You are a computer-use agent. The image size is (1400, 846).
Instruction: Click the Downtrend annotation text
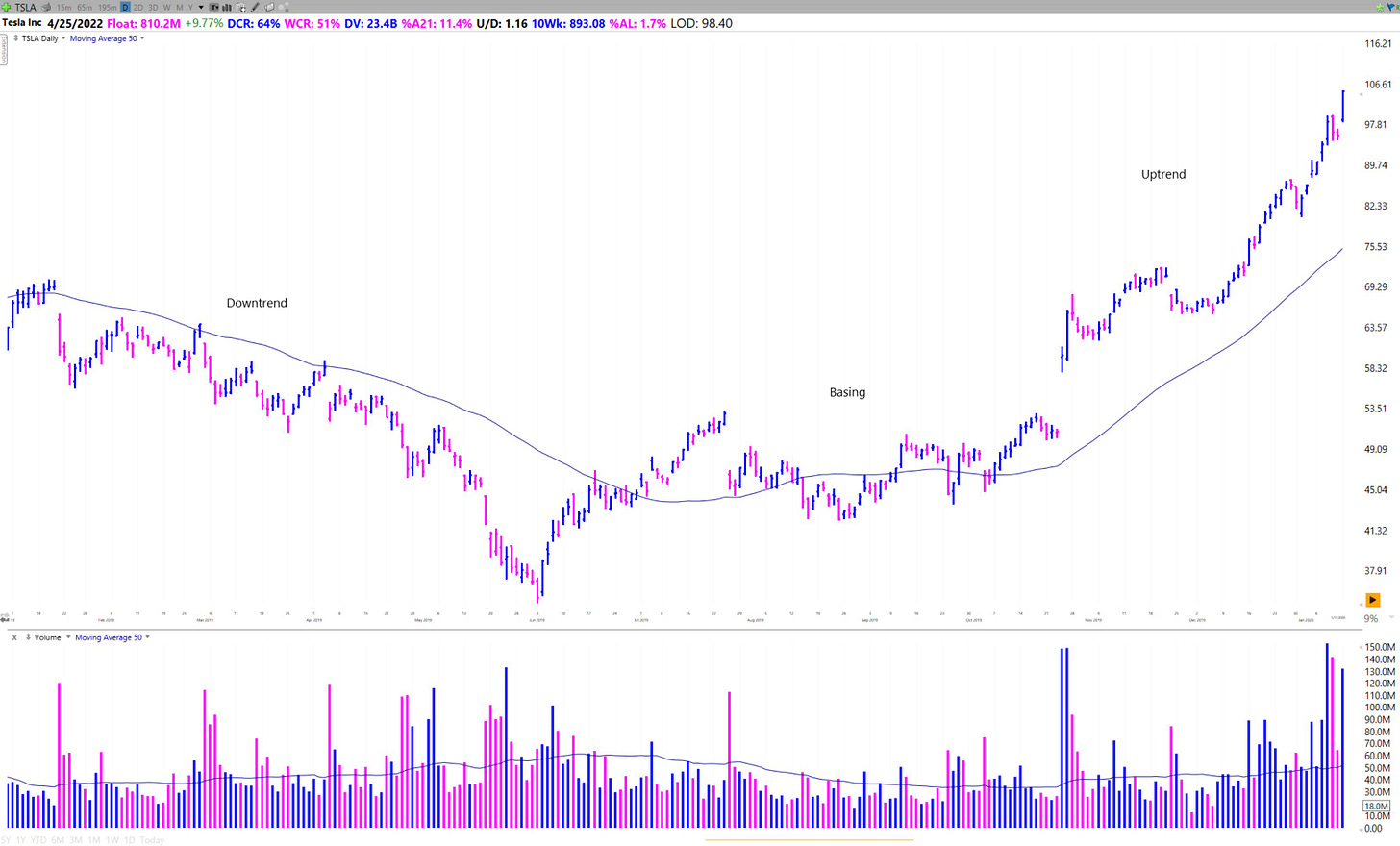(257, 303)
